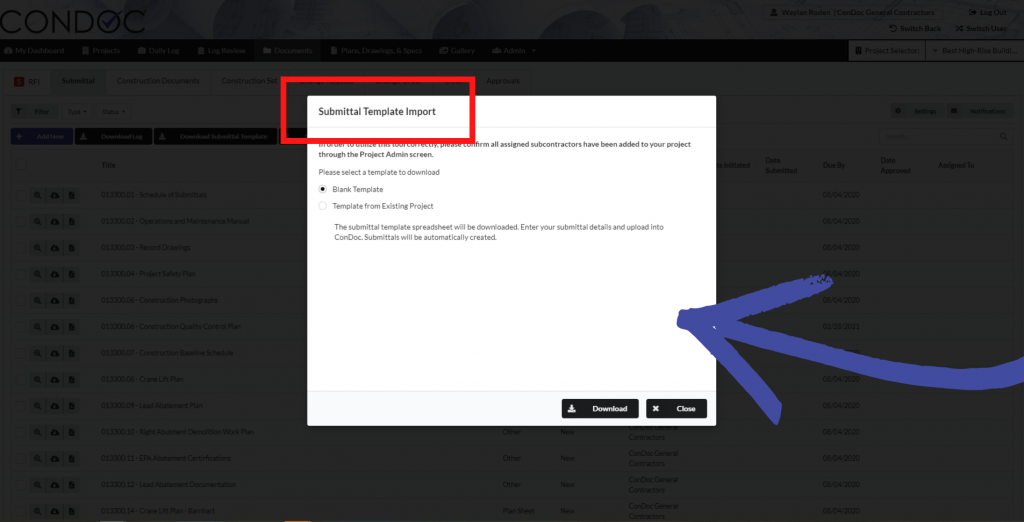Open the magnifier icon for Operations and Maintenance Manual
This screenshot has width=1024, height=522.
[38, 221]
